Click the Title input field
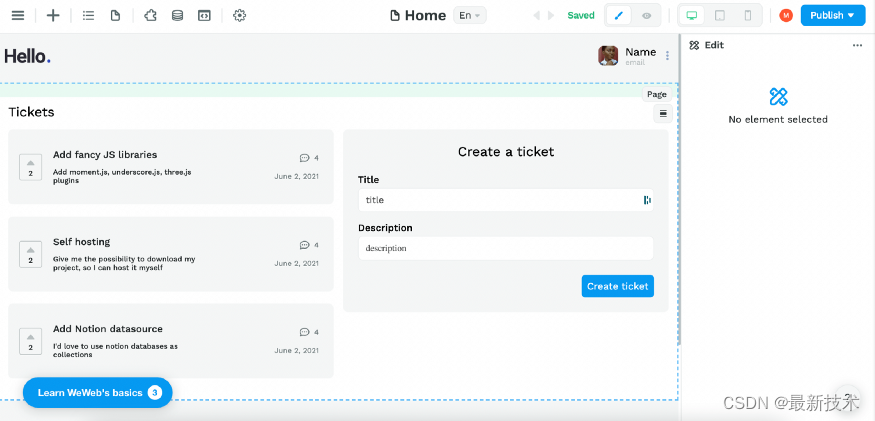 (506, 200)
